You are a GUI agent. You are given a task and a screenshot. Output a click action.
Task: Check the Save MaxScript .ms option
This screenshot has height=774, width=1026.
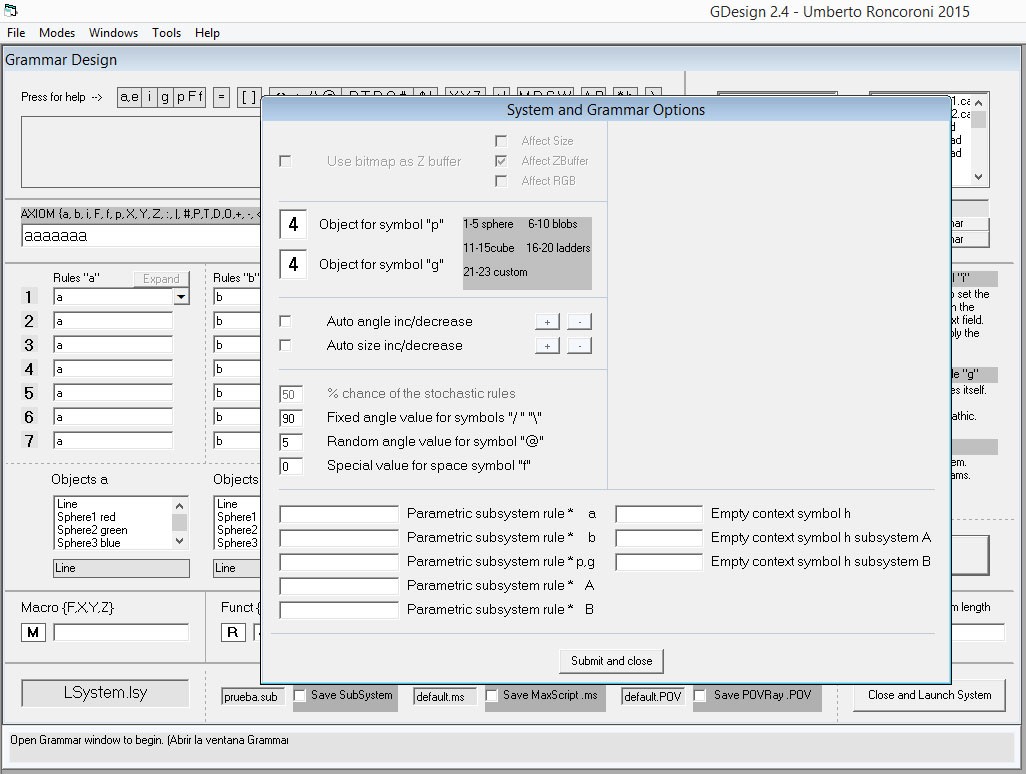492,695
